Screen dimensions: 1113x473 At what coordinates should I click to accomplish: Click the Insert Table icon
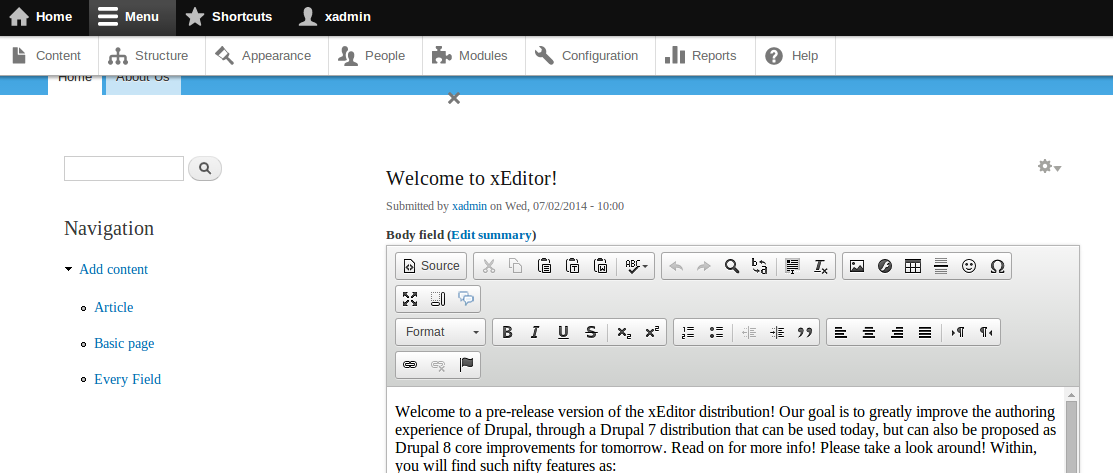(x=912, y=266)
